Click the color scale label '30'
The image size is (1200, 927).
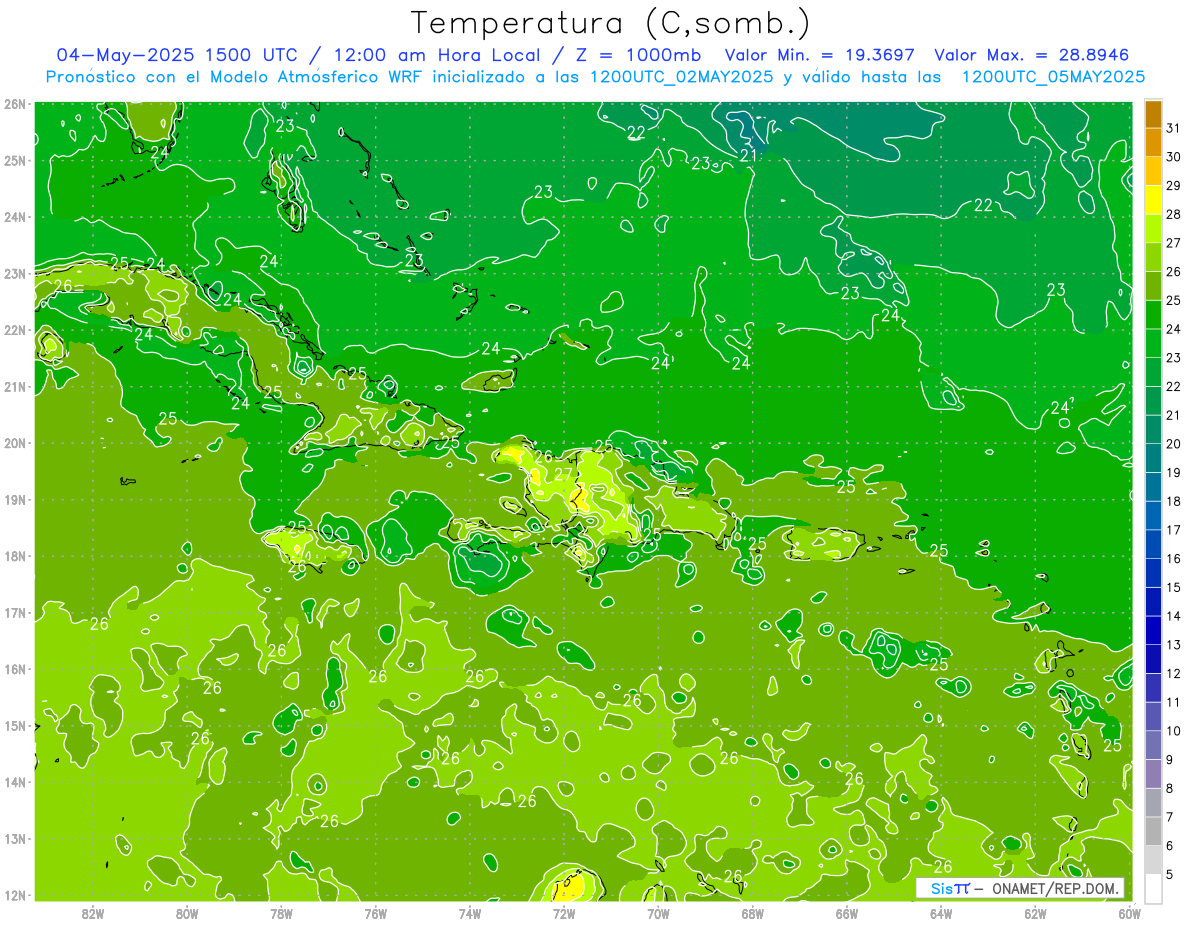[x=1173, y=156]
